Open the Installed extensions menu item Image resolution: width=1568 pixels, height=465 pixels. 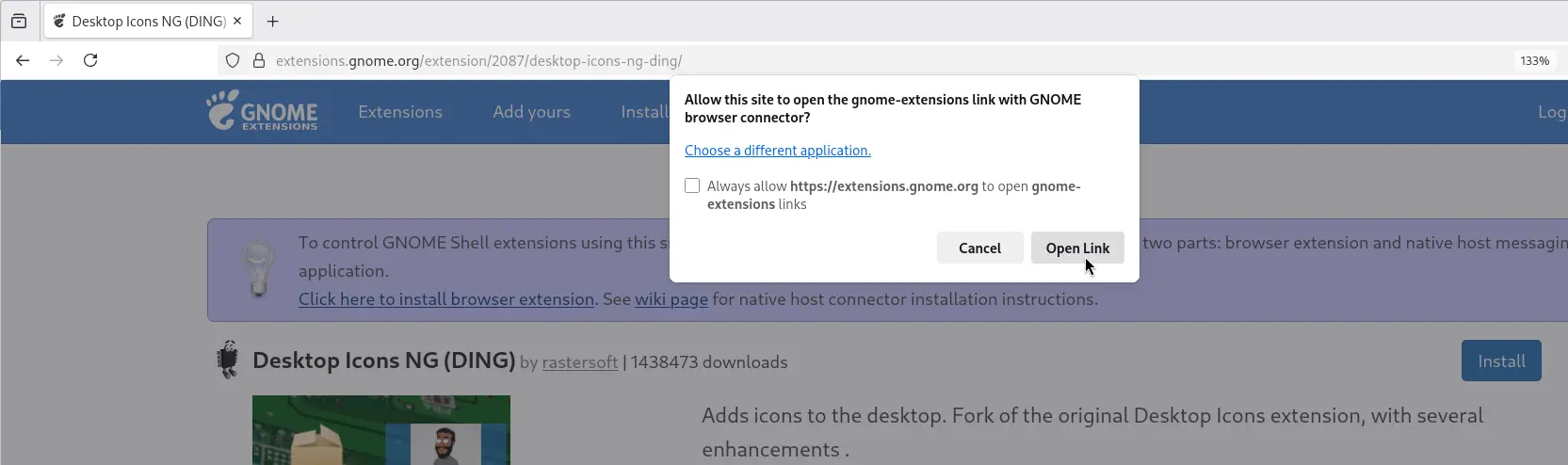click(x=645, y=112)
